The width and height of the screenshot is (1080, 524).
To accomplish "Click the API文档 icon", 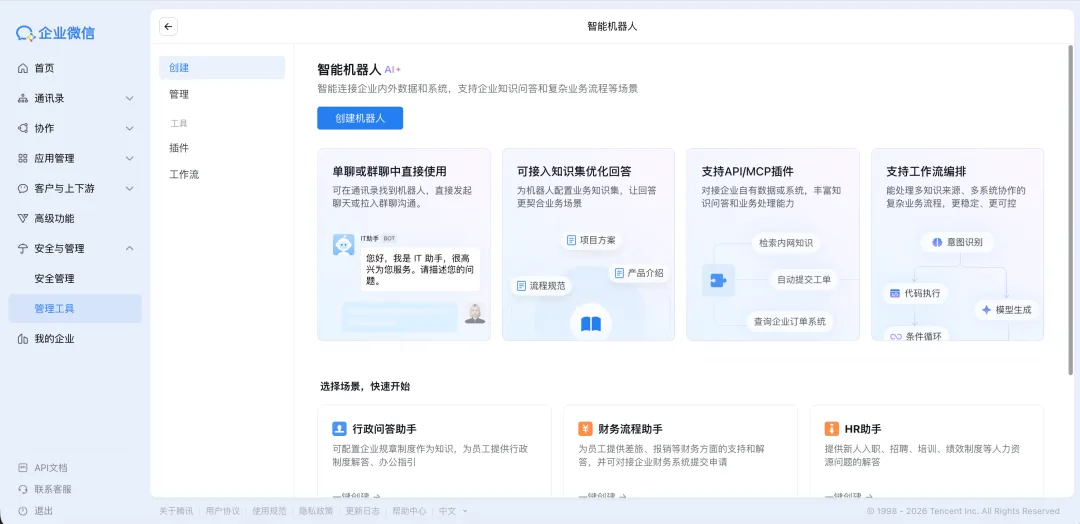I will (23, 468).
